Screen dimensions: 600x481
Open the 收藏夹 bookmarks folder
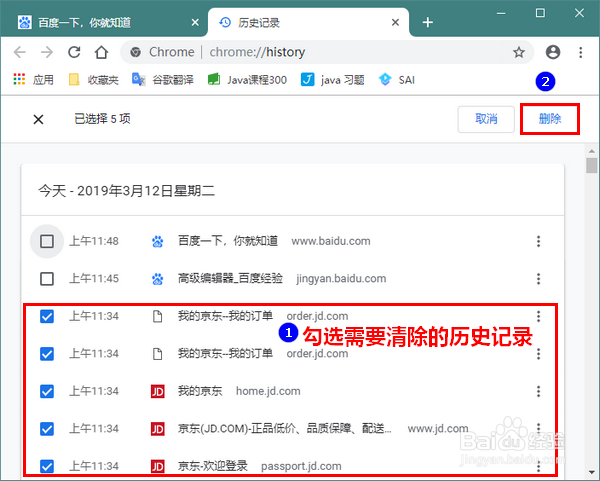click(94, 80)
